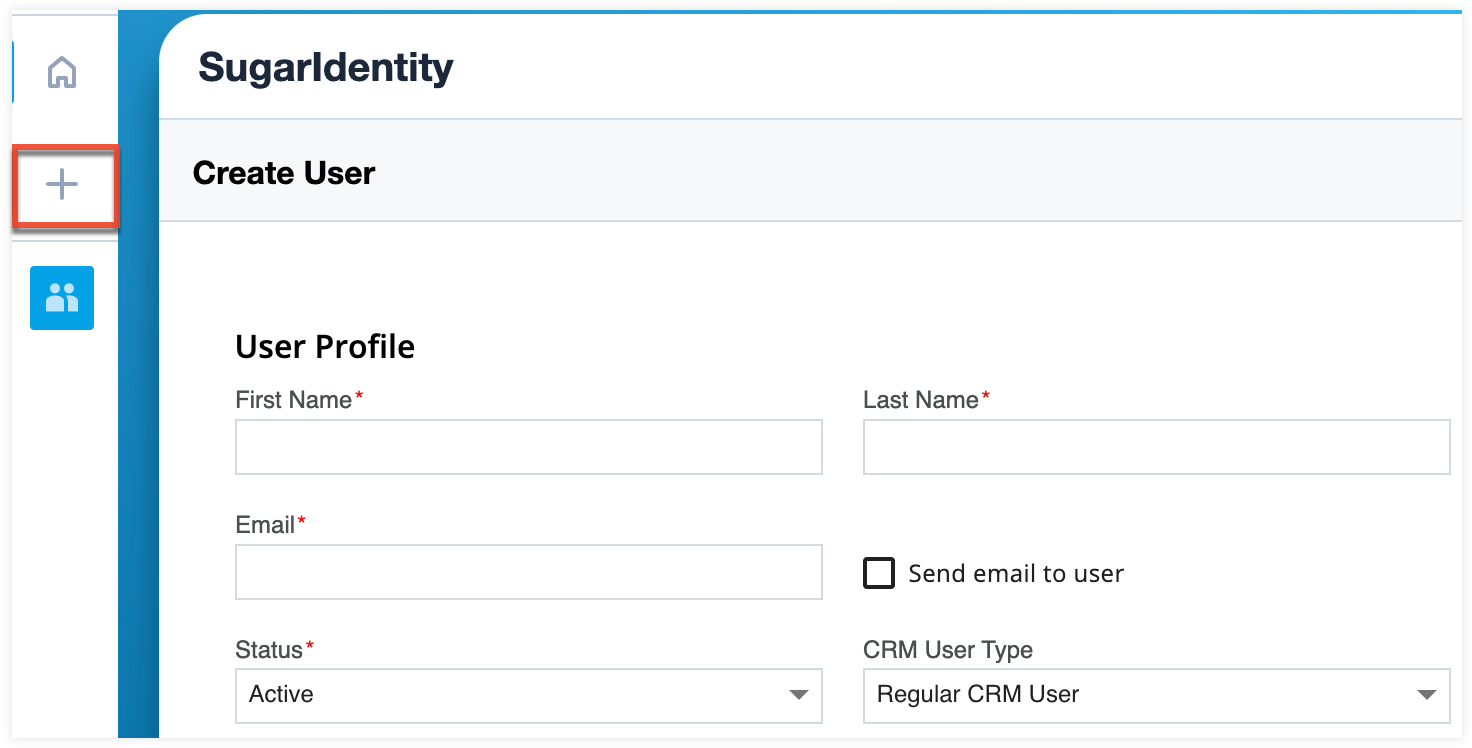Check the box next to Send email to user
The image size is (1472, 748).
click(x=878, y=572)
